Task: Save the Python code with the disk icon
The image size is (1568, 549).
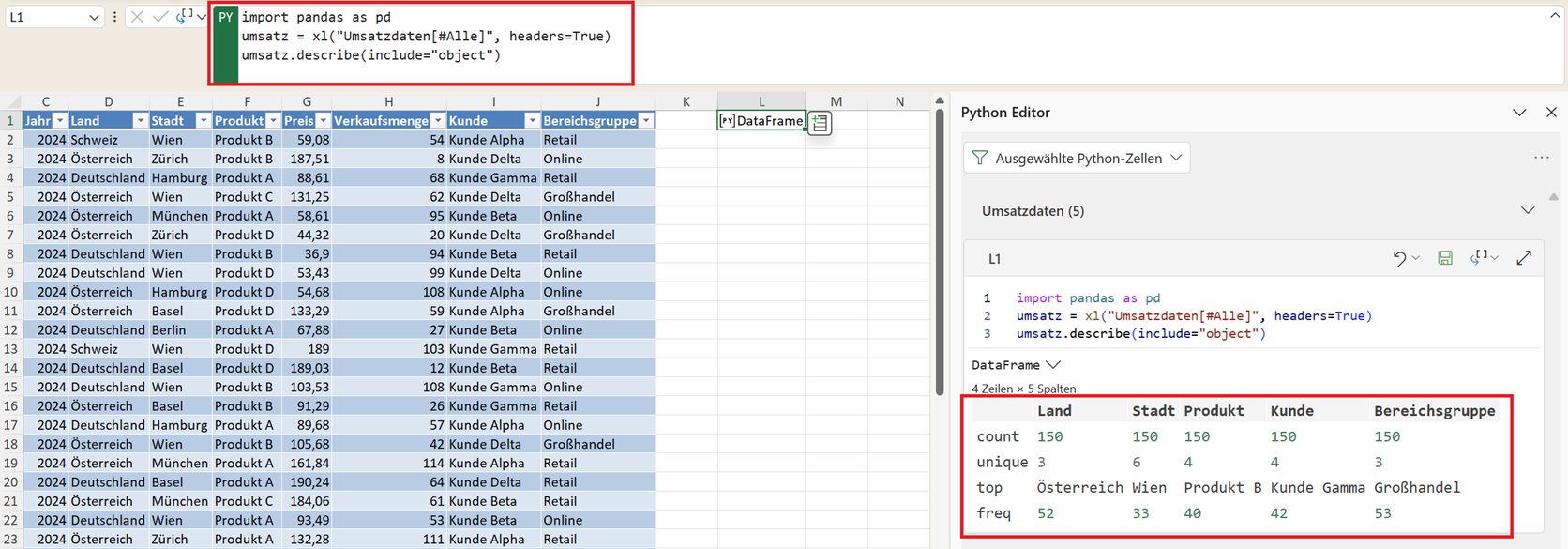Action: tap(1445, 258)
